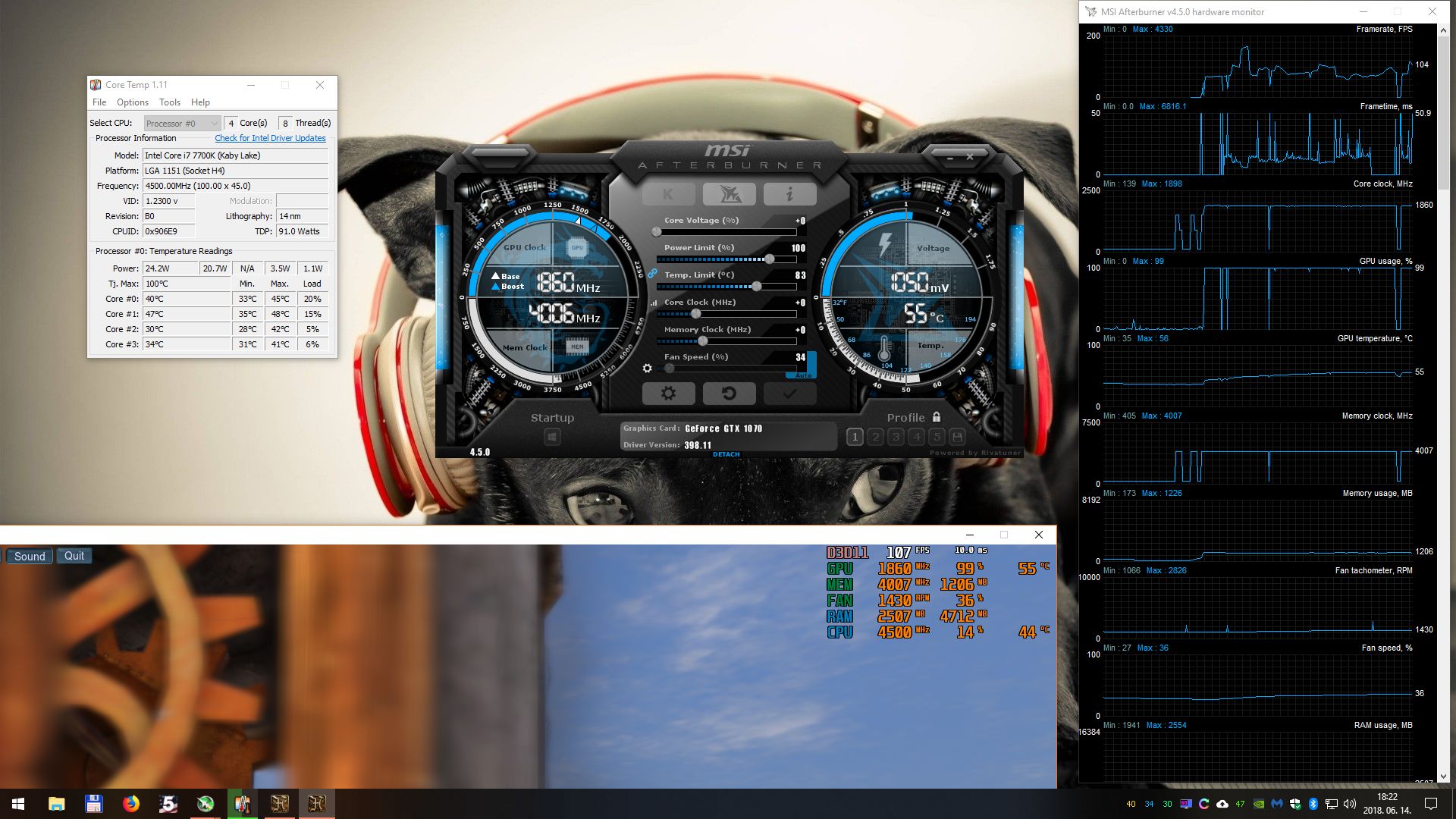Click the Check for Intel Driver Updates link
Image resolution: width=1456 pixels, height=819 pixels.
(270, 138)
